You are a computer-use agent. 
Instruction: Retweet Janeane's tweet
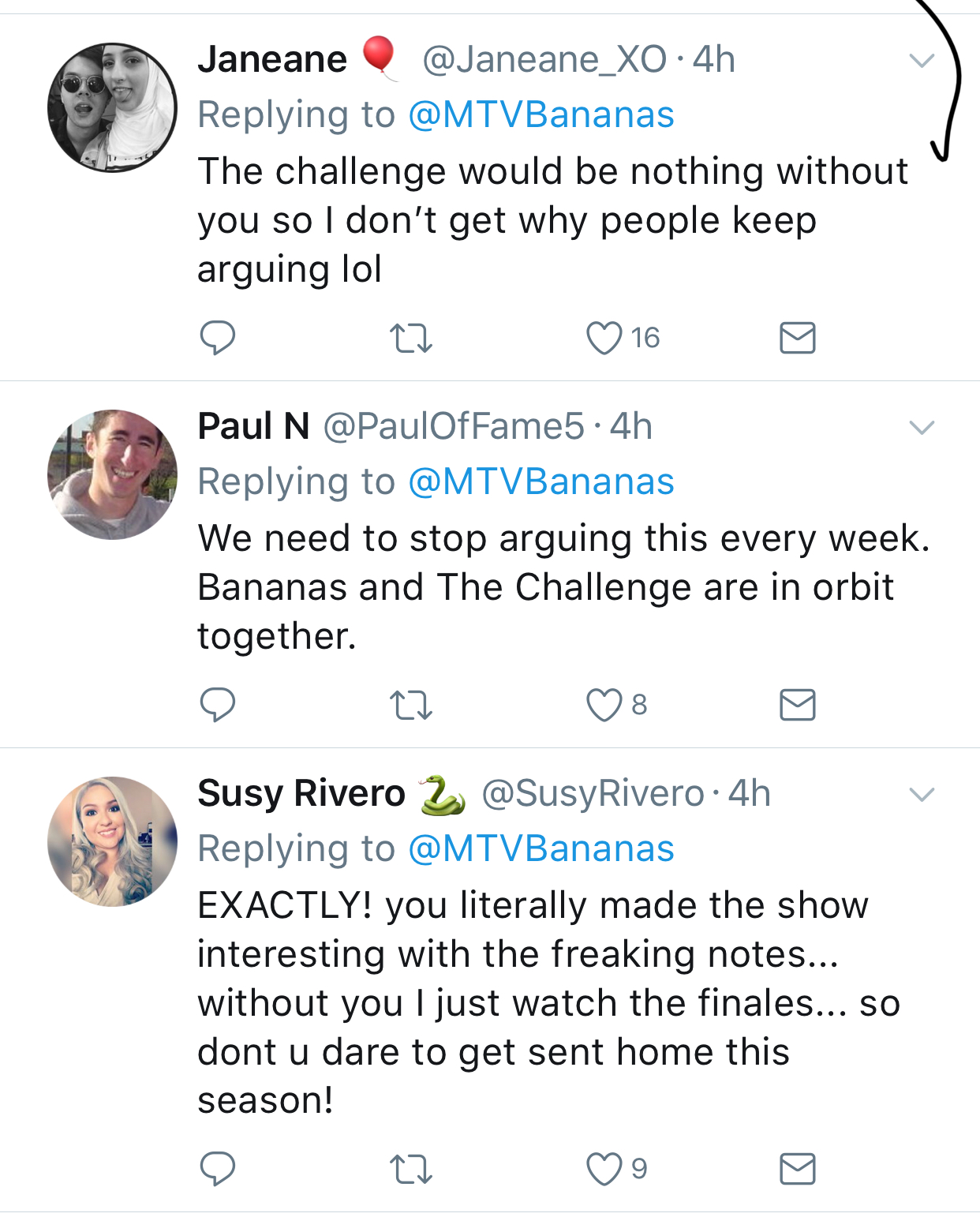pos(411,339)
